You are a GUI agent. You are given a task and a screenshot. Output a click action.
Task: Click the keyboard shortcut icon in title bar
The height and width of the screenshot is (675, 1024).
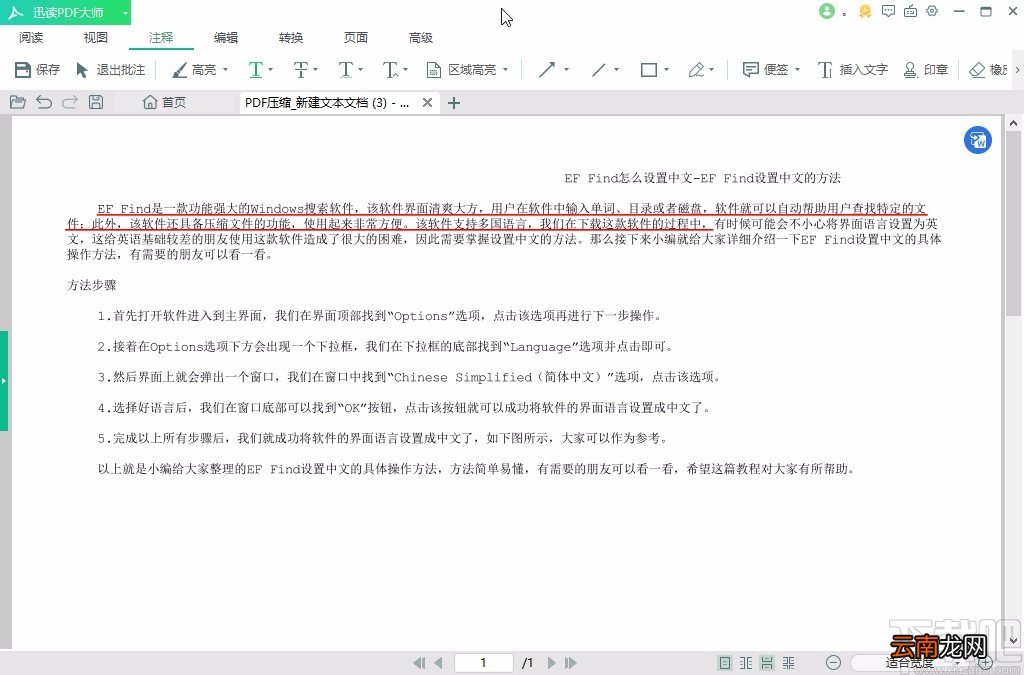910,11
